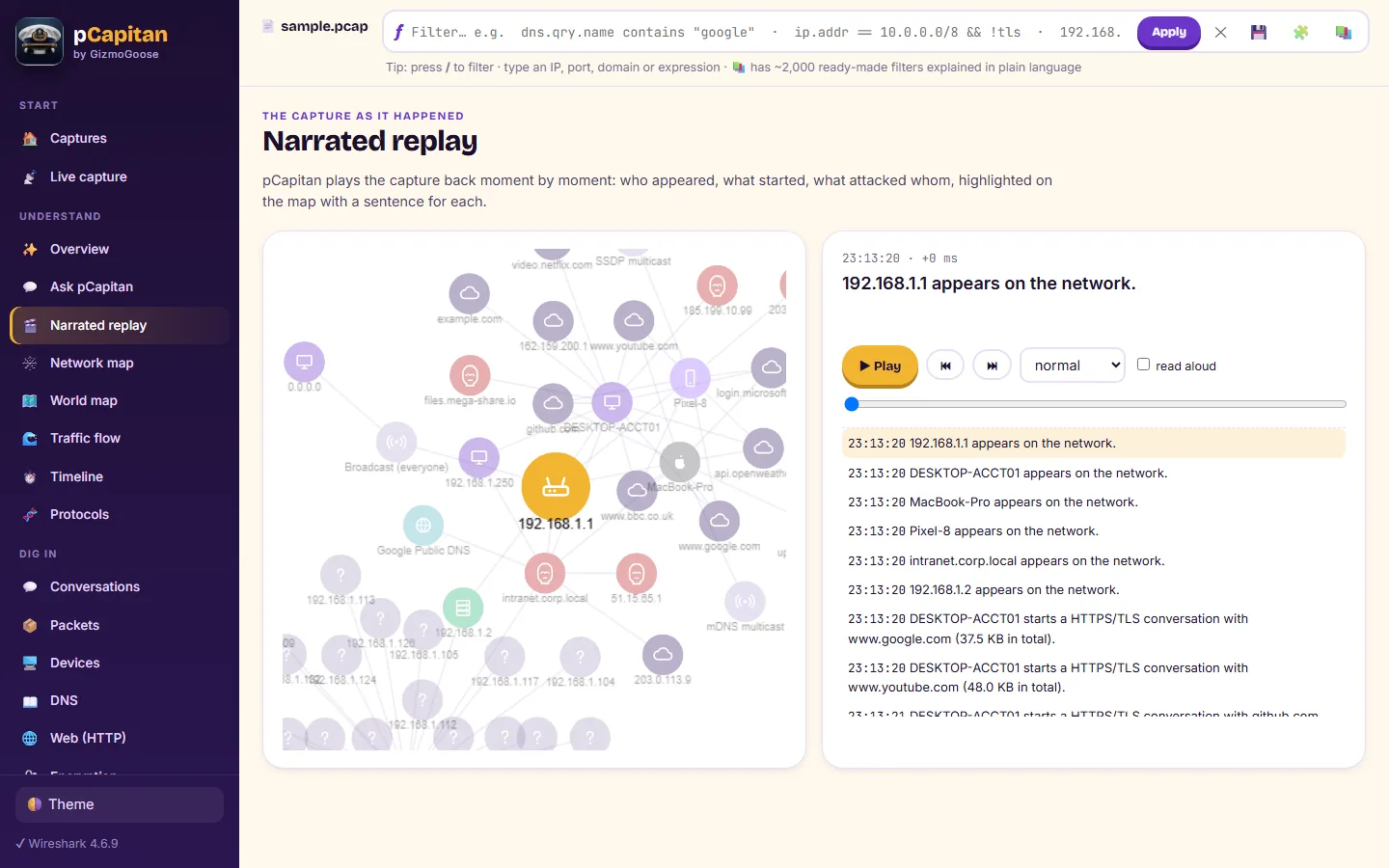Click the Apply filter button
The image size is (1389, 868).
click(1169, 33)
